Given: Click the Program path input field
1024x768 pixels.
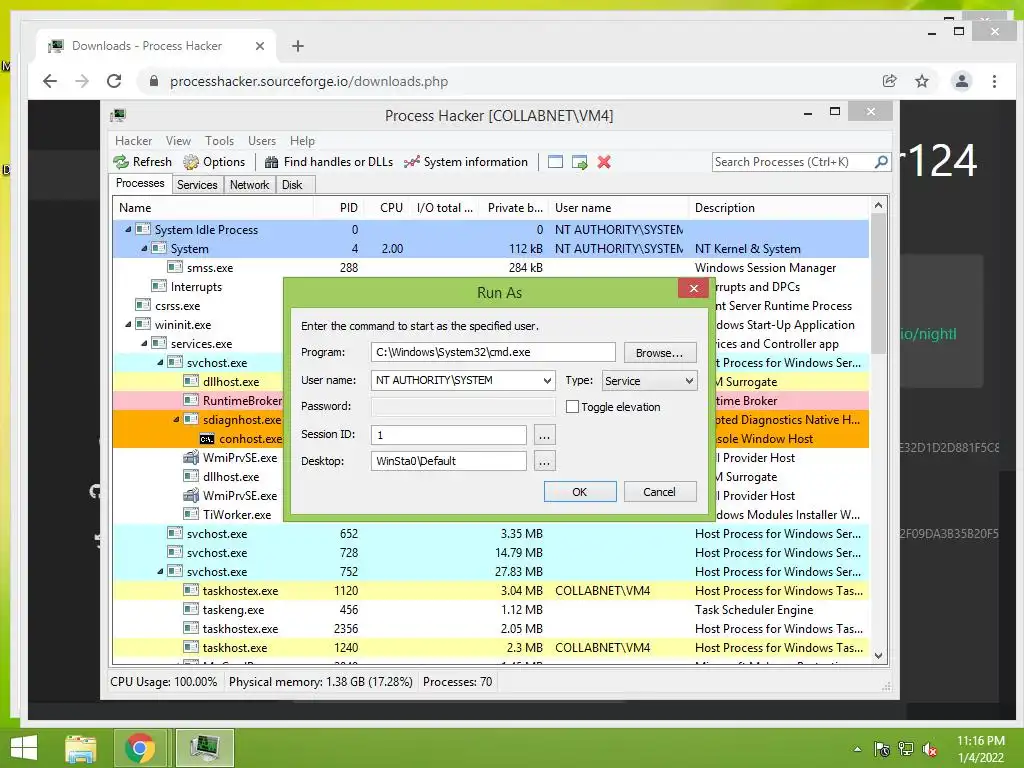Looking at the screenshot, I should pos(493,352).
